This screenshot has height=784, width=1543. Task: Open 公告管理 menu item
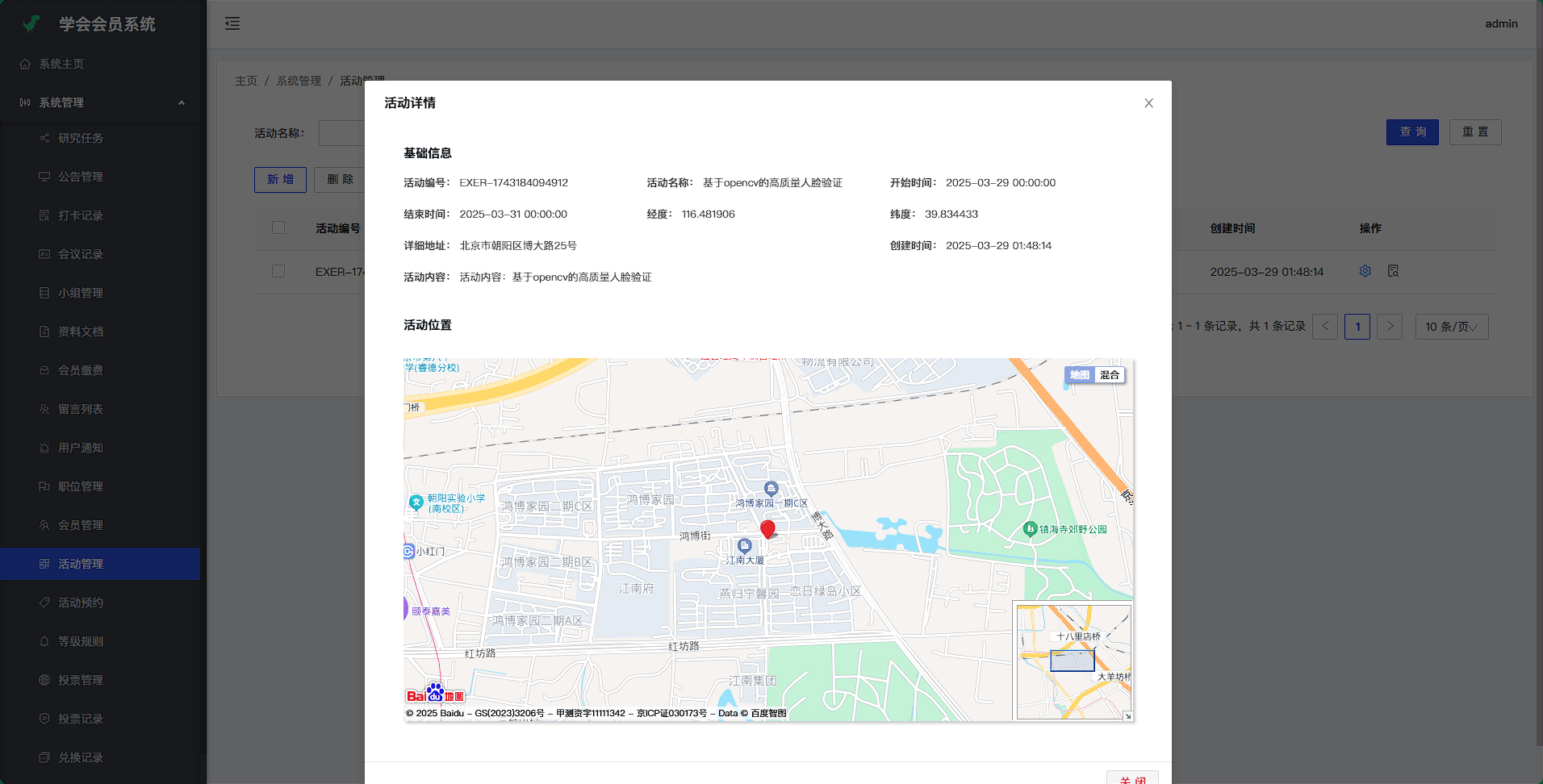(100, 177)
